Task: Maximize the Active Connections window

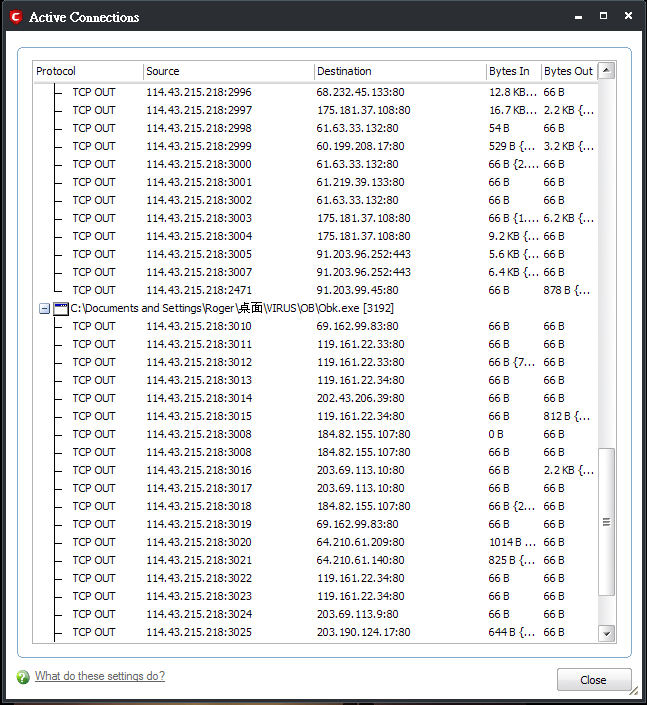Action: click(x=603, y=16)
